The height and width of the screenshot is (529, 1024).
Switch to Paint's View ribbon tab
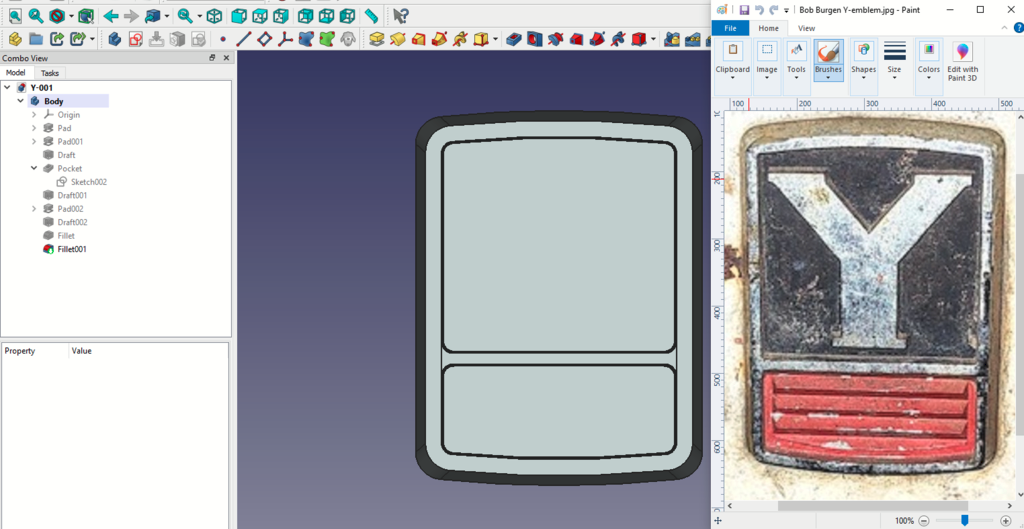click(x=807, y=28)
